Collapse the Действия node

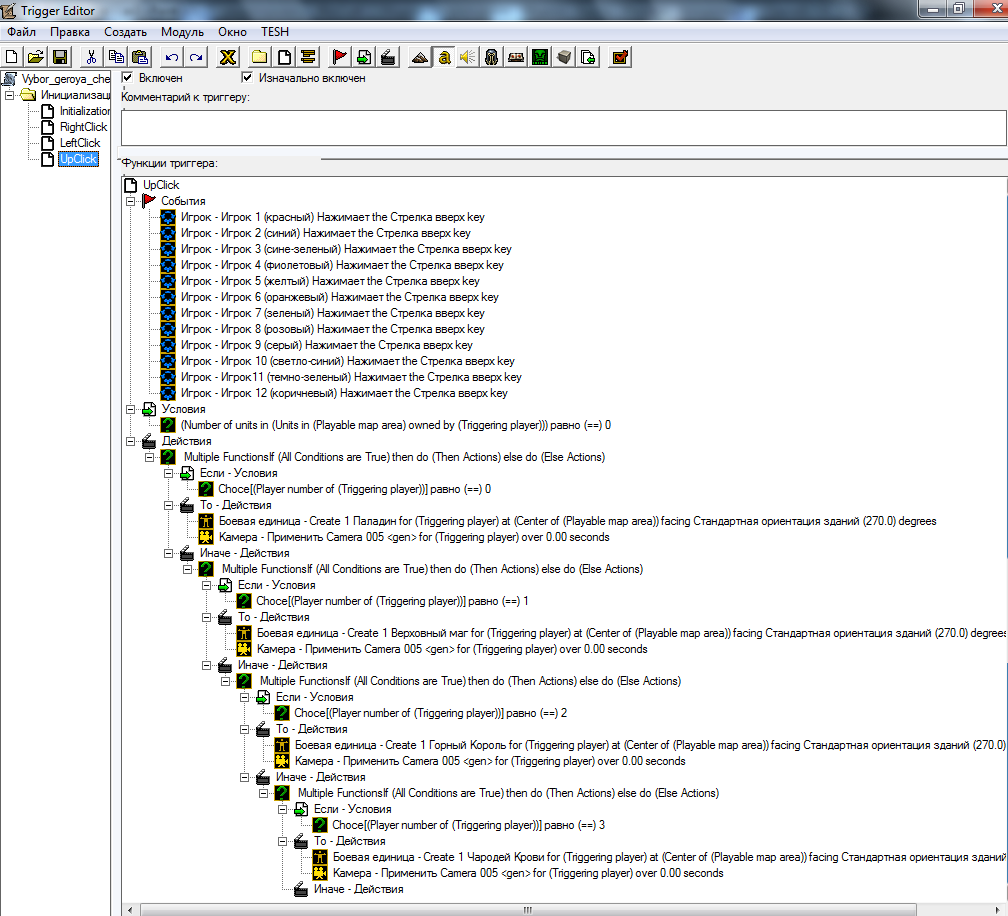(130, 442)
